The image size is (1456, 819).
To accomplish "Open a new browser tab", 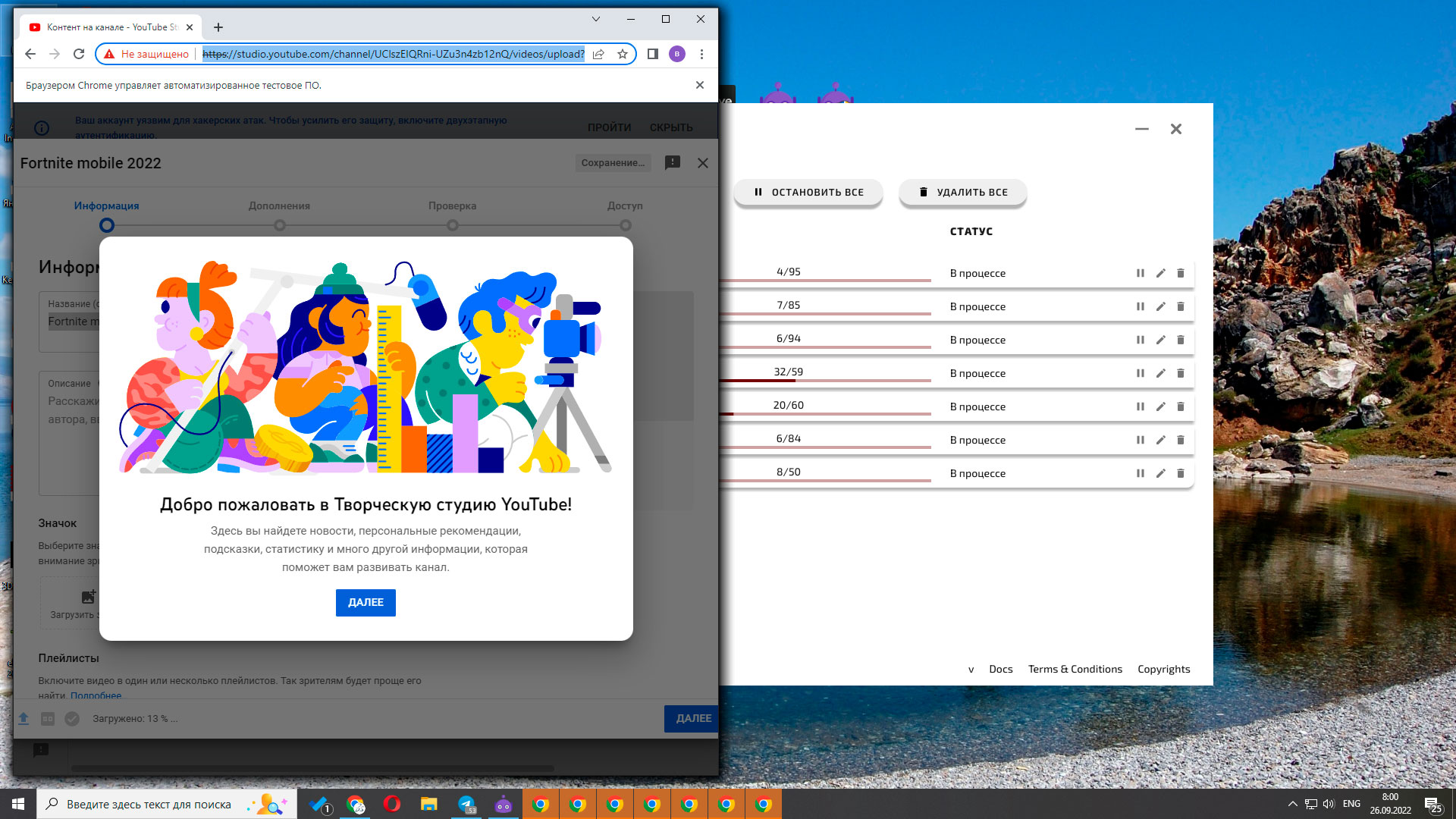I will [x=218, y=27].
